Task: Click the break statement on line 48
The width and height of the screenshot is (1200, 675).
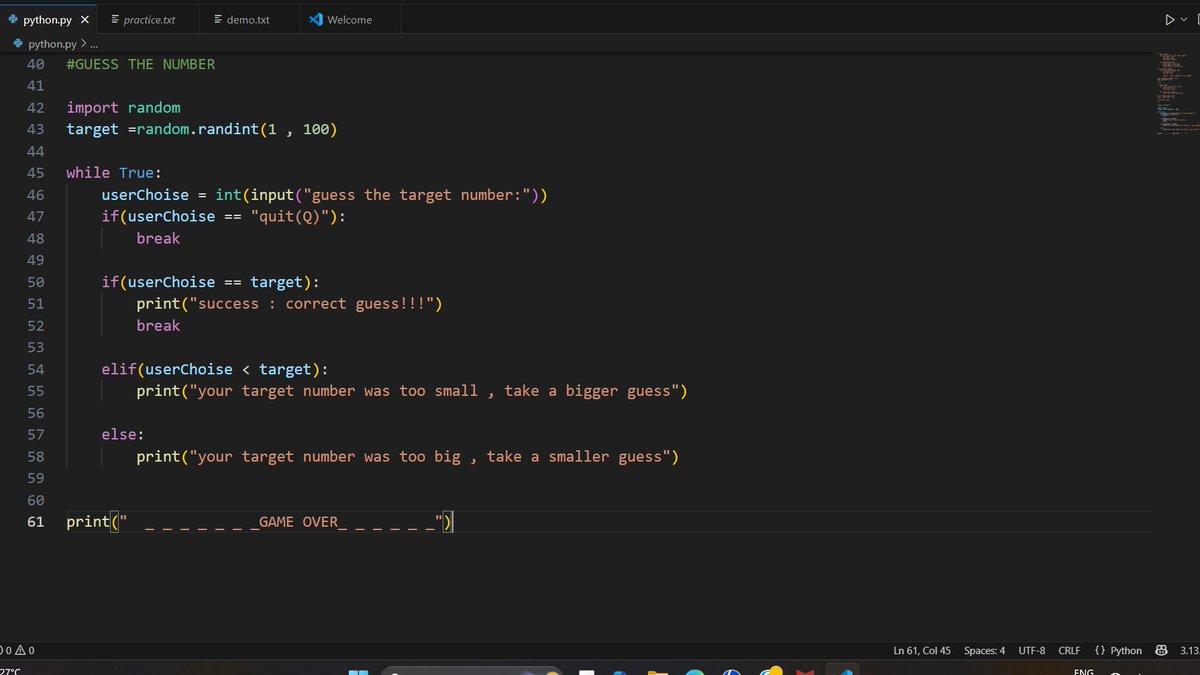Action: pos(158,239)
